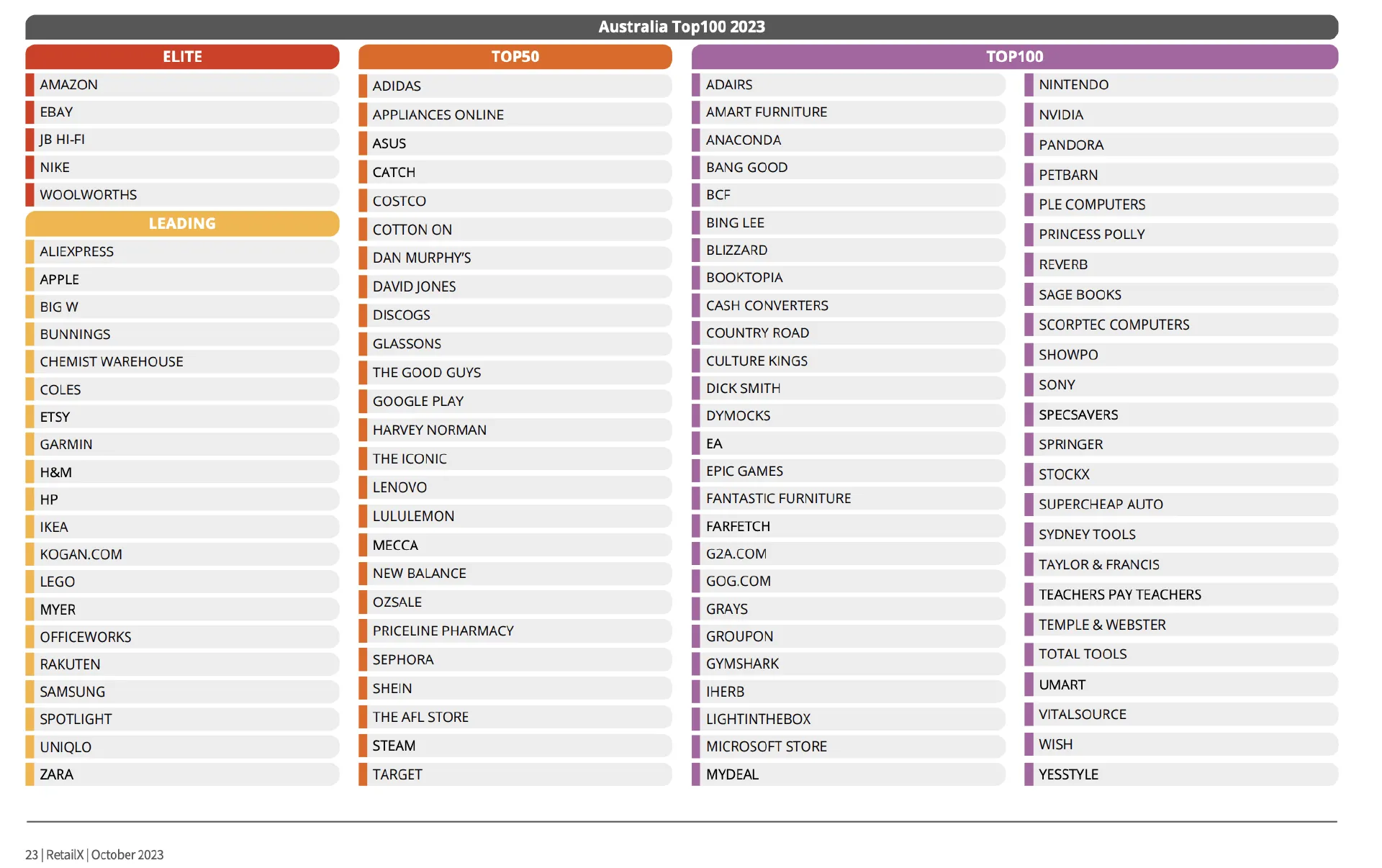The image size is (1382, 868).
Task: Select the TOP50 category header
Action: (515, 57)
